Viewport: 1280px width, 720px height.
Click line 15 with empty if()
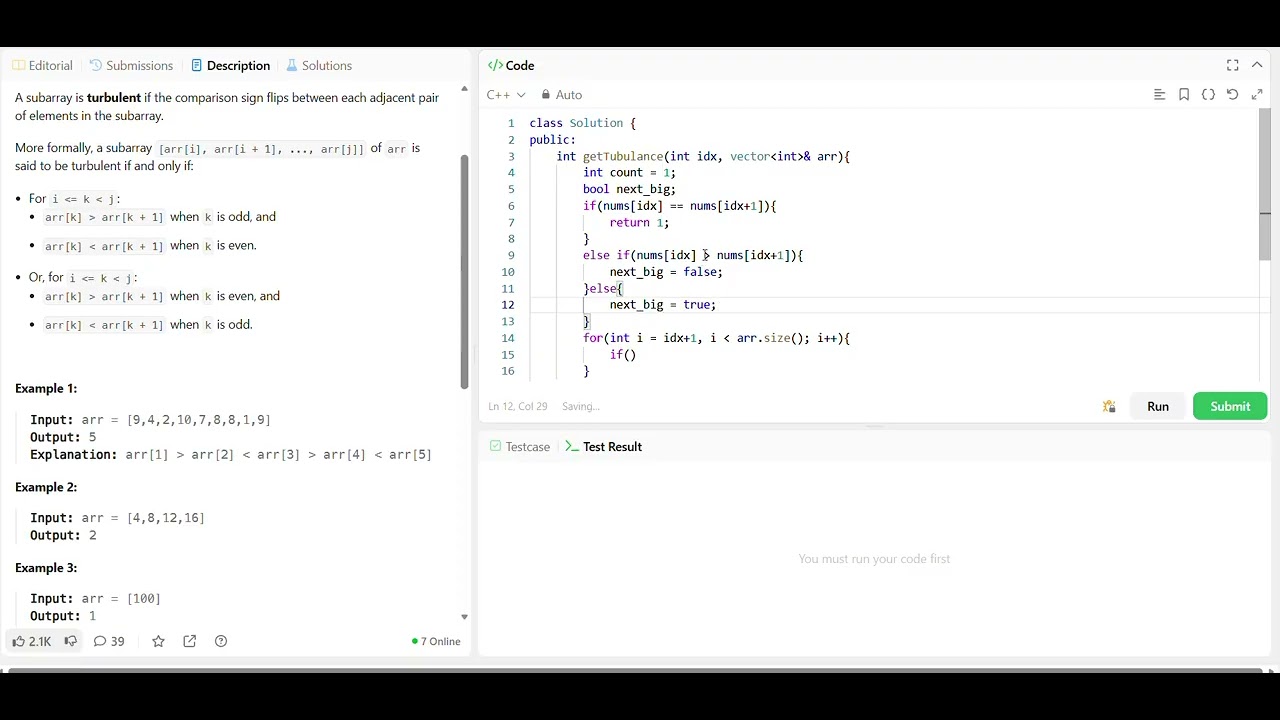click(622, 355)
